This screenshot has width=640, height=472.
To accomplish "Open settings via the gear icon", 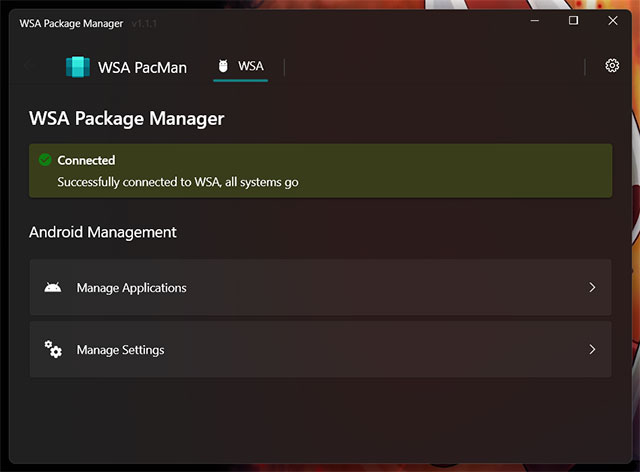I will 612,66.
